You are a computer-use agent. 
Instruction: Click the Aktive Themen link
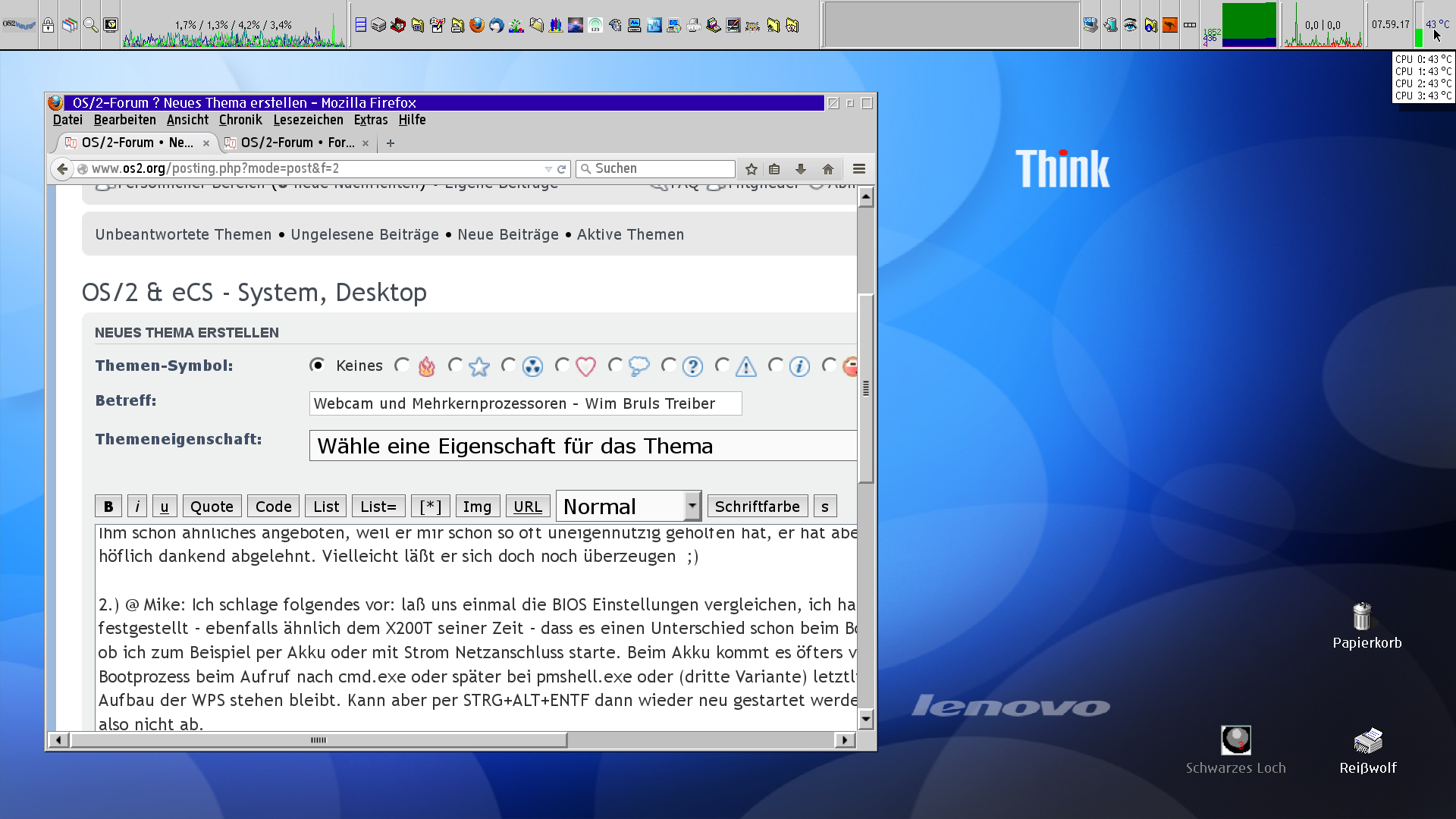(x=630, y=234)
